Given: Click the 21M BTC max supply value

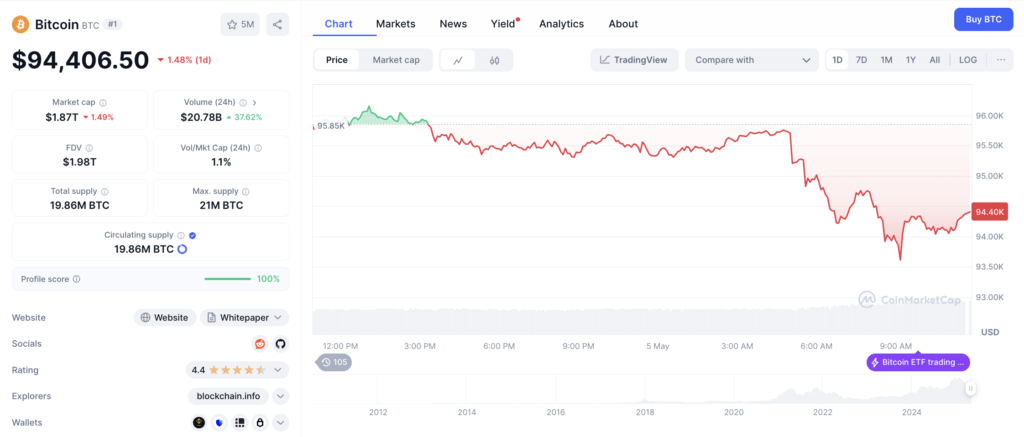Looking at the screenshot, I should click(221, 205).
